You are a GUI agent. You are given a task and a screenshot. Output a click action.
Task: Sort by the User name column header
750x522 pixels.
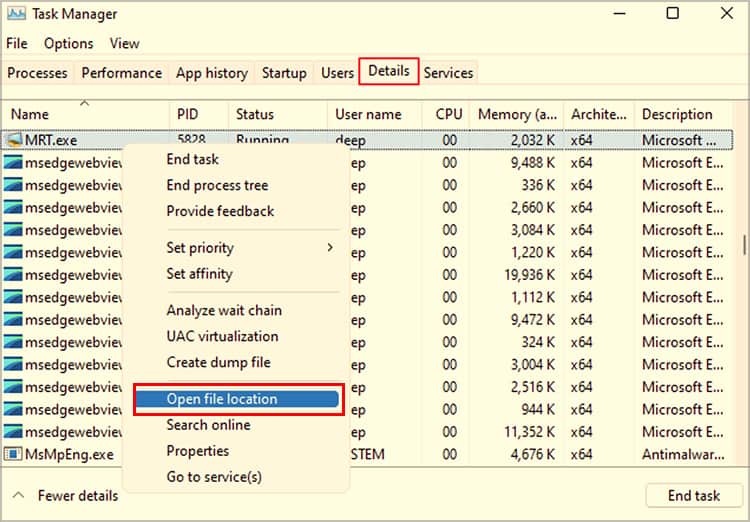coord(375,114)
